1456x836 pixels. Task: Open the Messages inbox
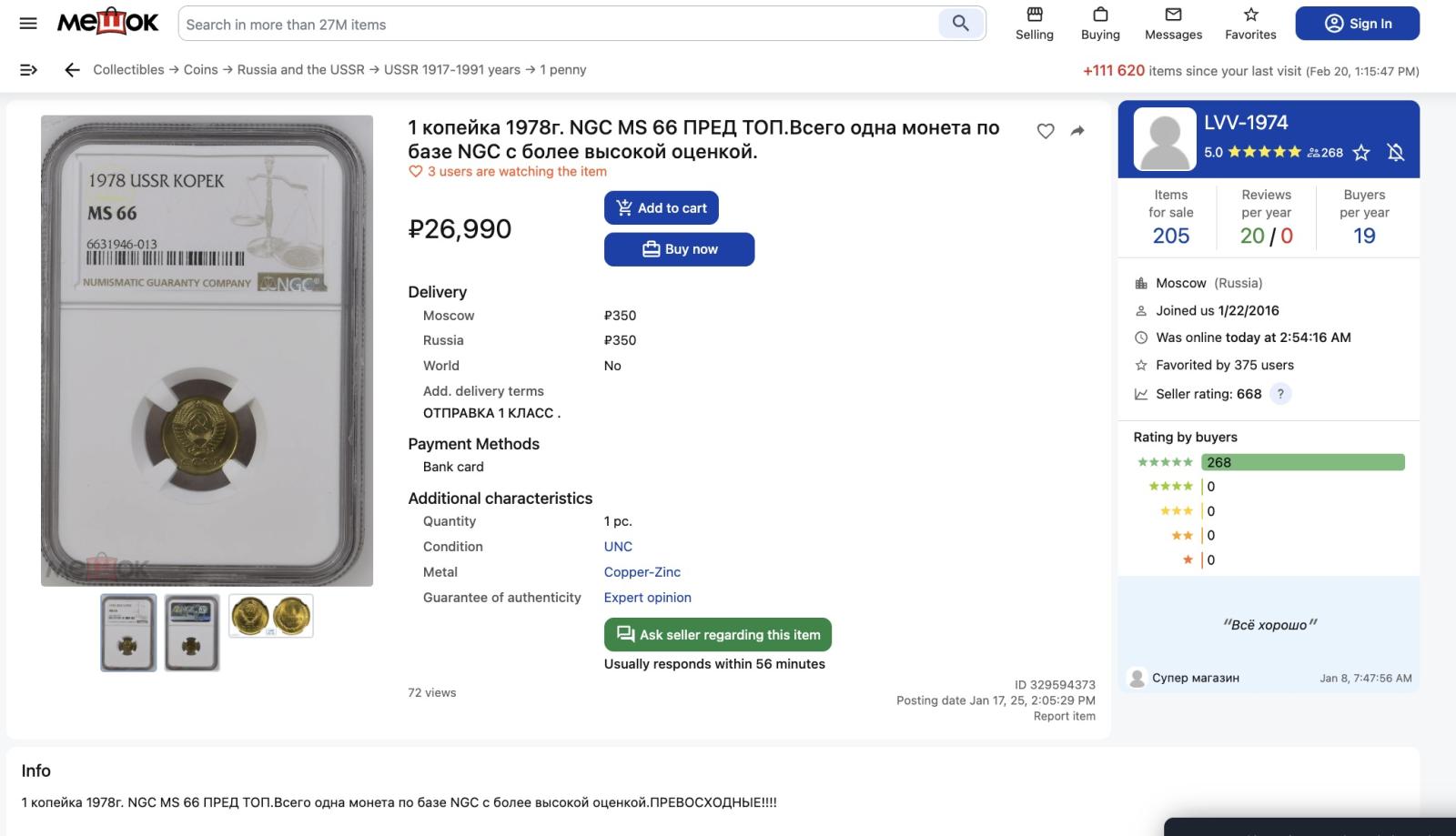tap(1173, 24)
